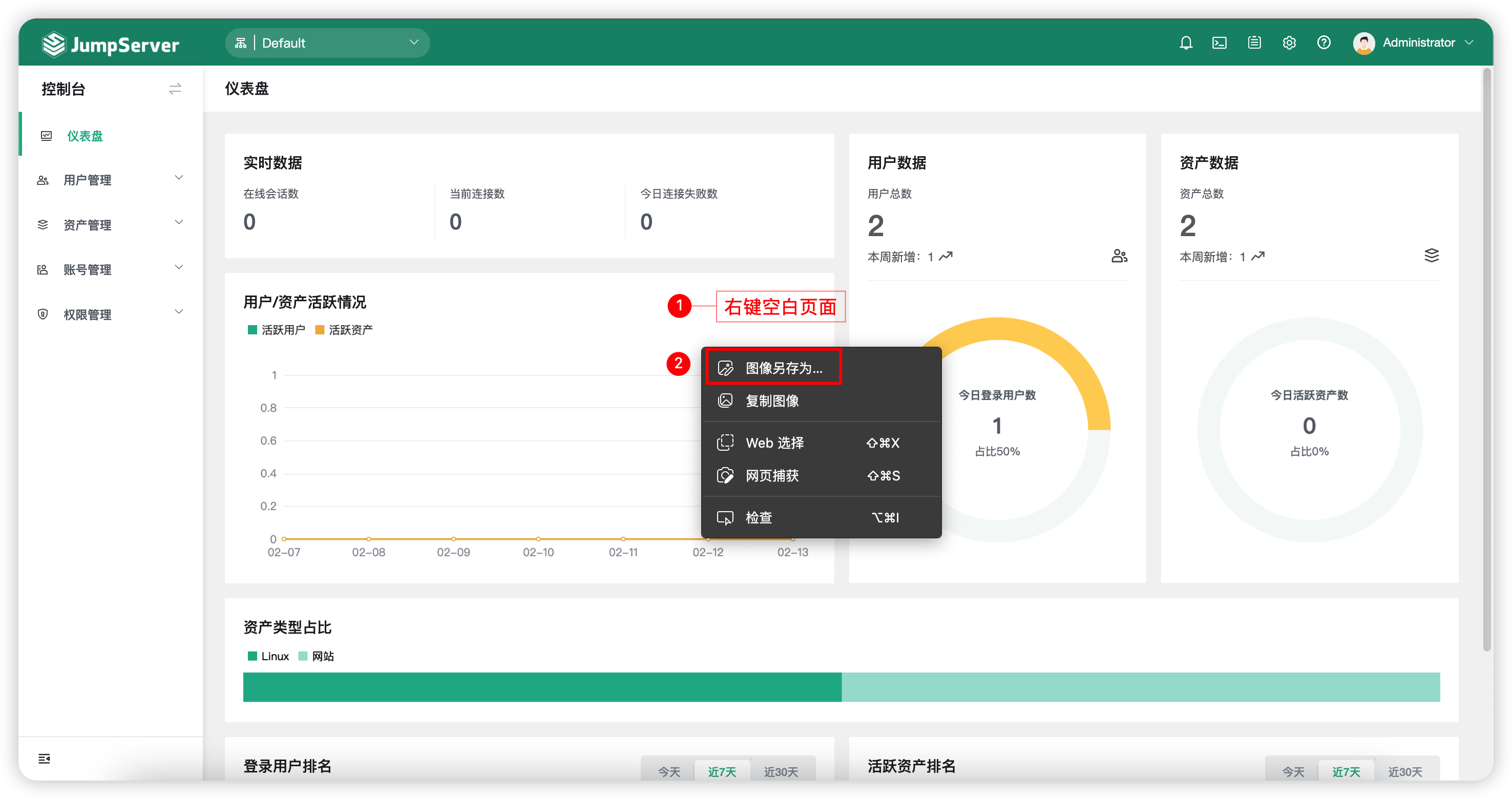
Task: Choose 网页捕获 from context menu
Action: point(822,475)
